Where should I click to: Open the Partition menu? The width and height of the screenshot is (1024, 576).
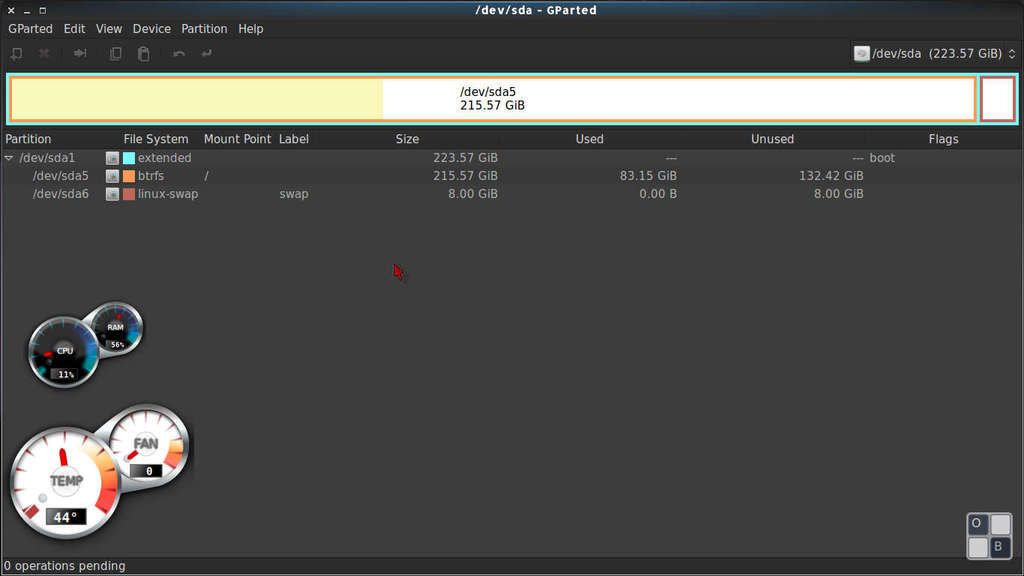[204, 29]
